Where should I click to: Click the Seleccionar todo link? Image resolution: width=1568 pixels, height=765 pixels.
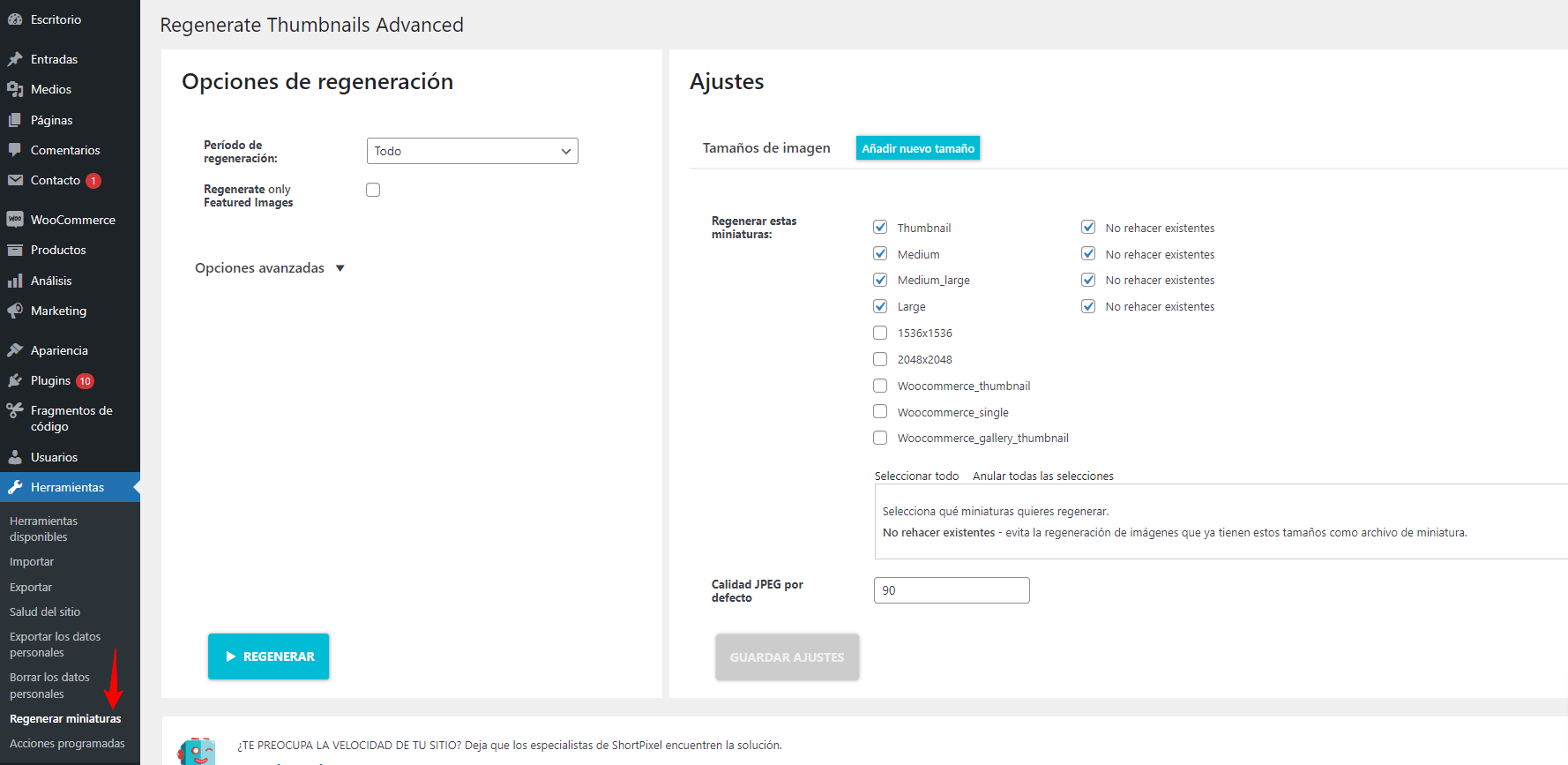point(916,476)
